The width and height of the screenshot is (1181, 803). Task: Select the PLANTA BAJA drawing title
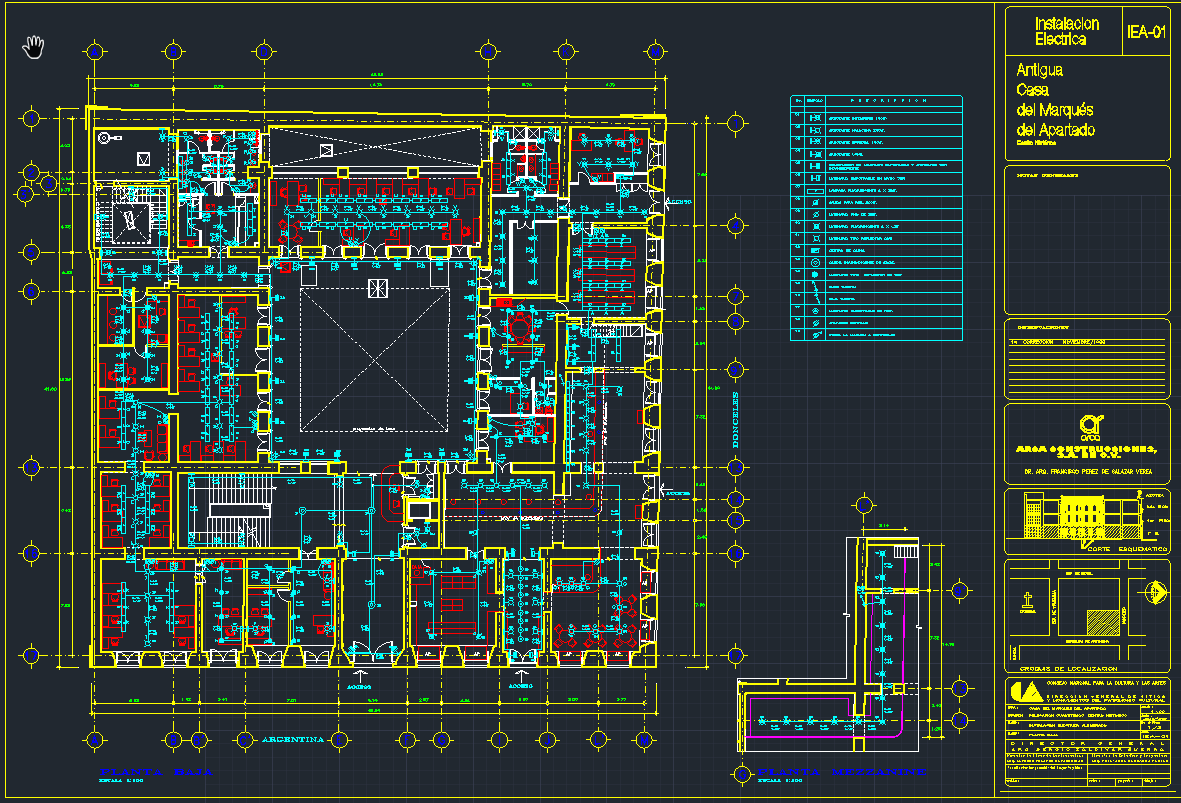[x=155, y=772]
